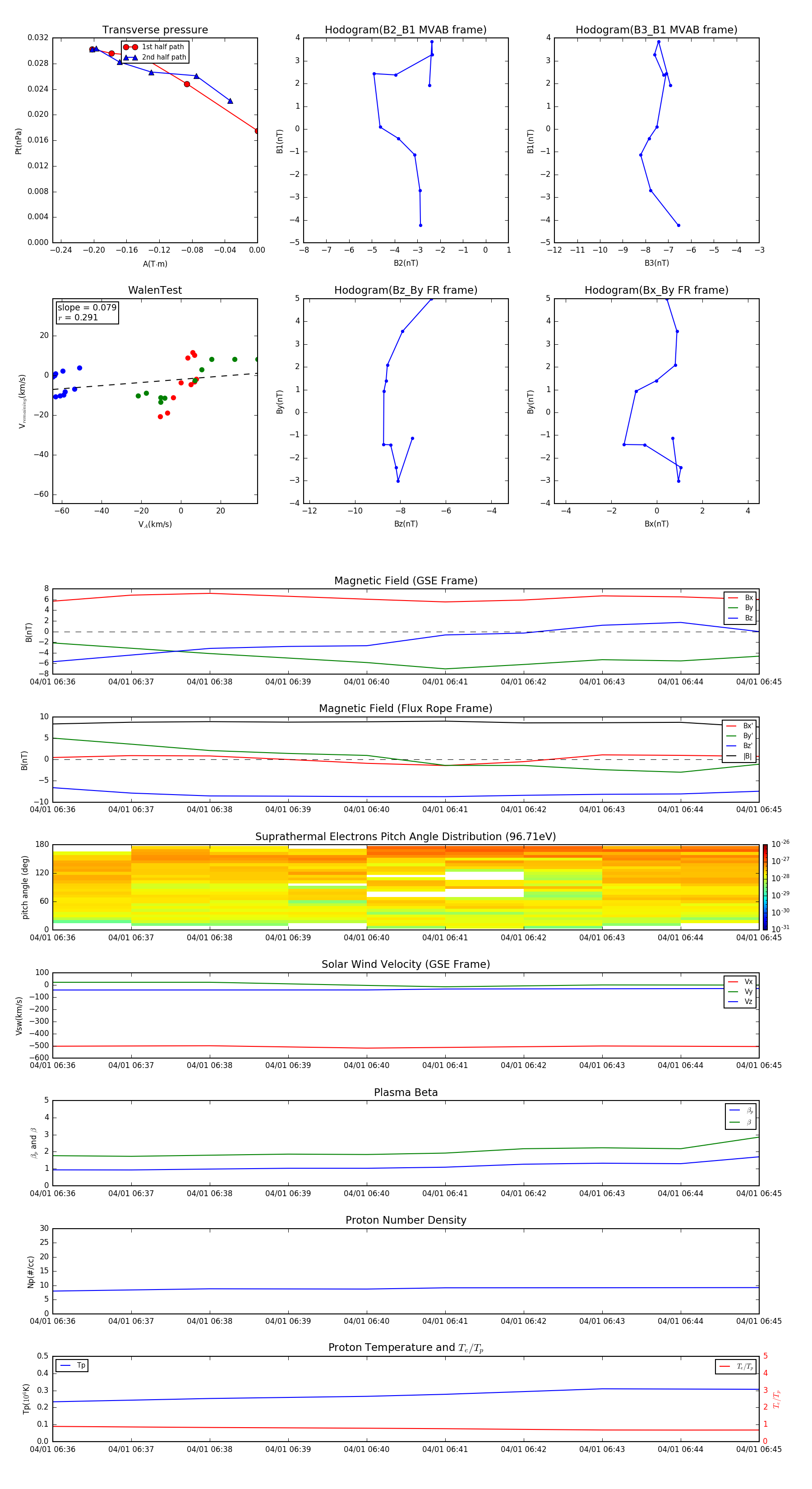Click the "10^-31" colorbar tick label
This screenshot has height=1489, width=812.
780,929
